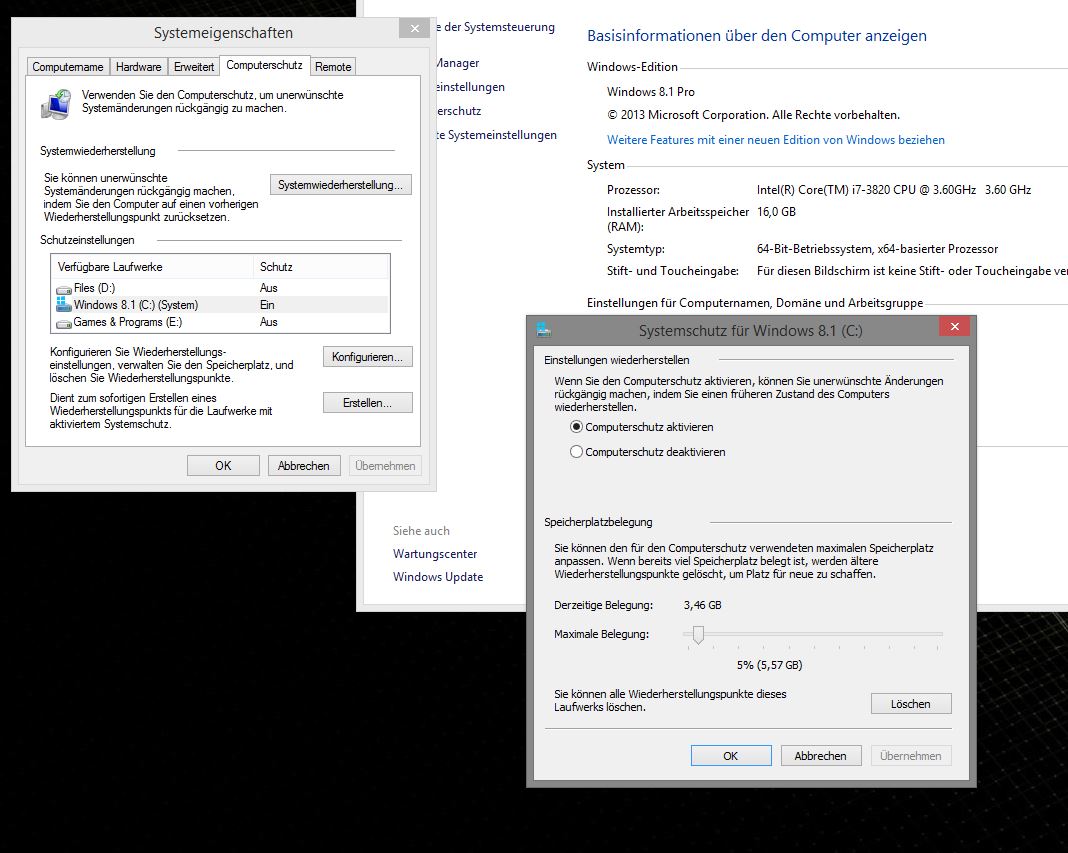The height and width of the screenshot is (853, 1068).
Task: Click the '16,0 GB' RAM value
Action: [776, 211]
